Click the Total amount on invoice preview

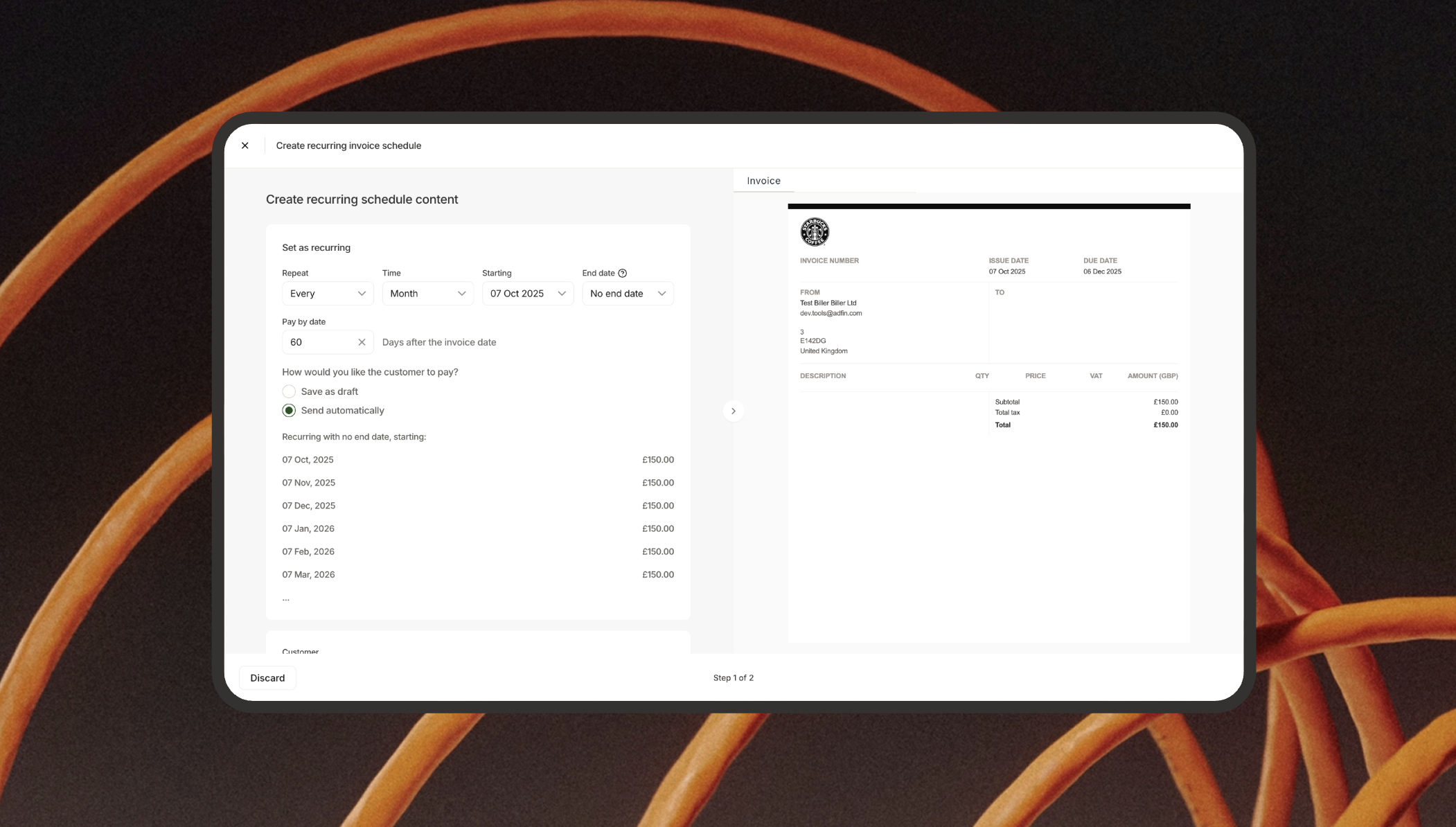coord(1165,425)
